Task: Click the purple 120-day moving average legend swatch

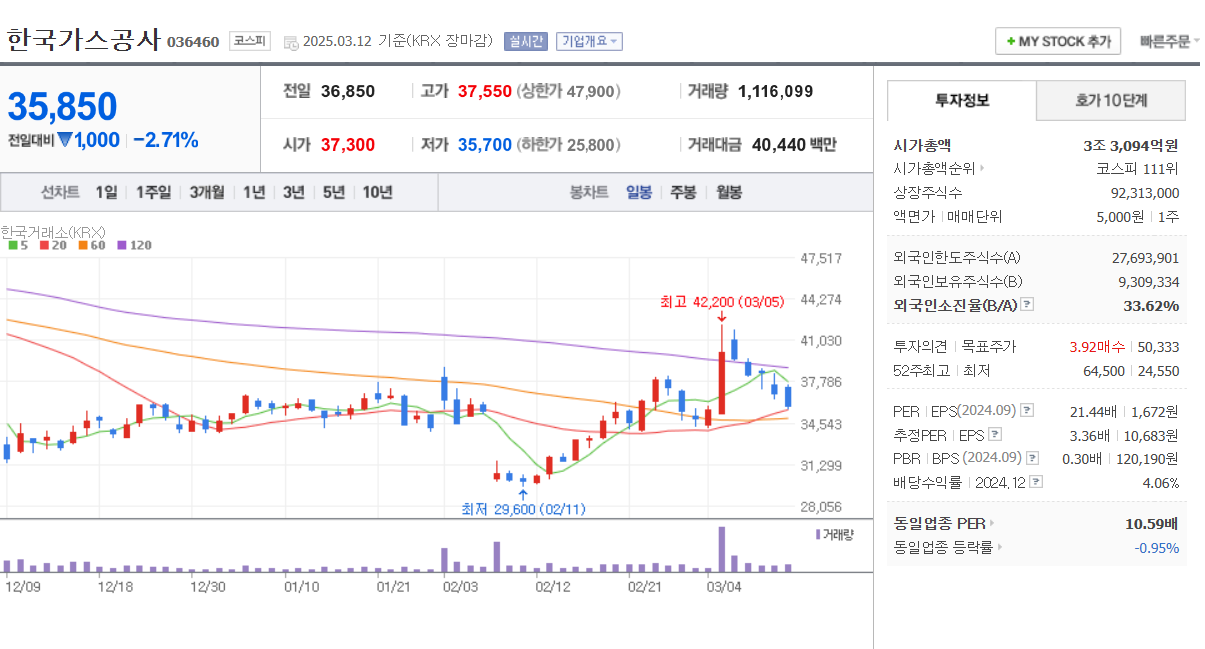Action: click(x=121, y=245)
